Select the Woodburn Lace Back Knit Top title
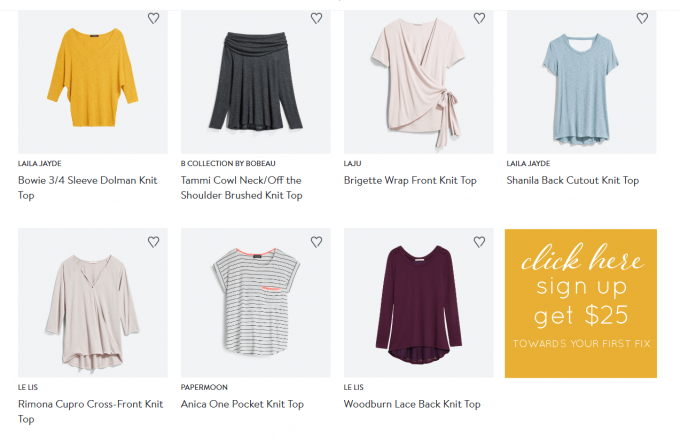This screenshot has height=439, width=680. 412,405
